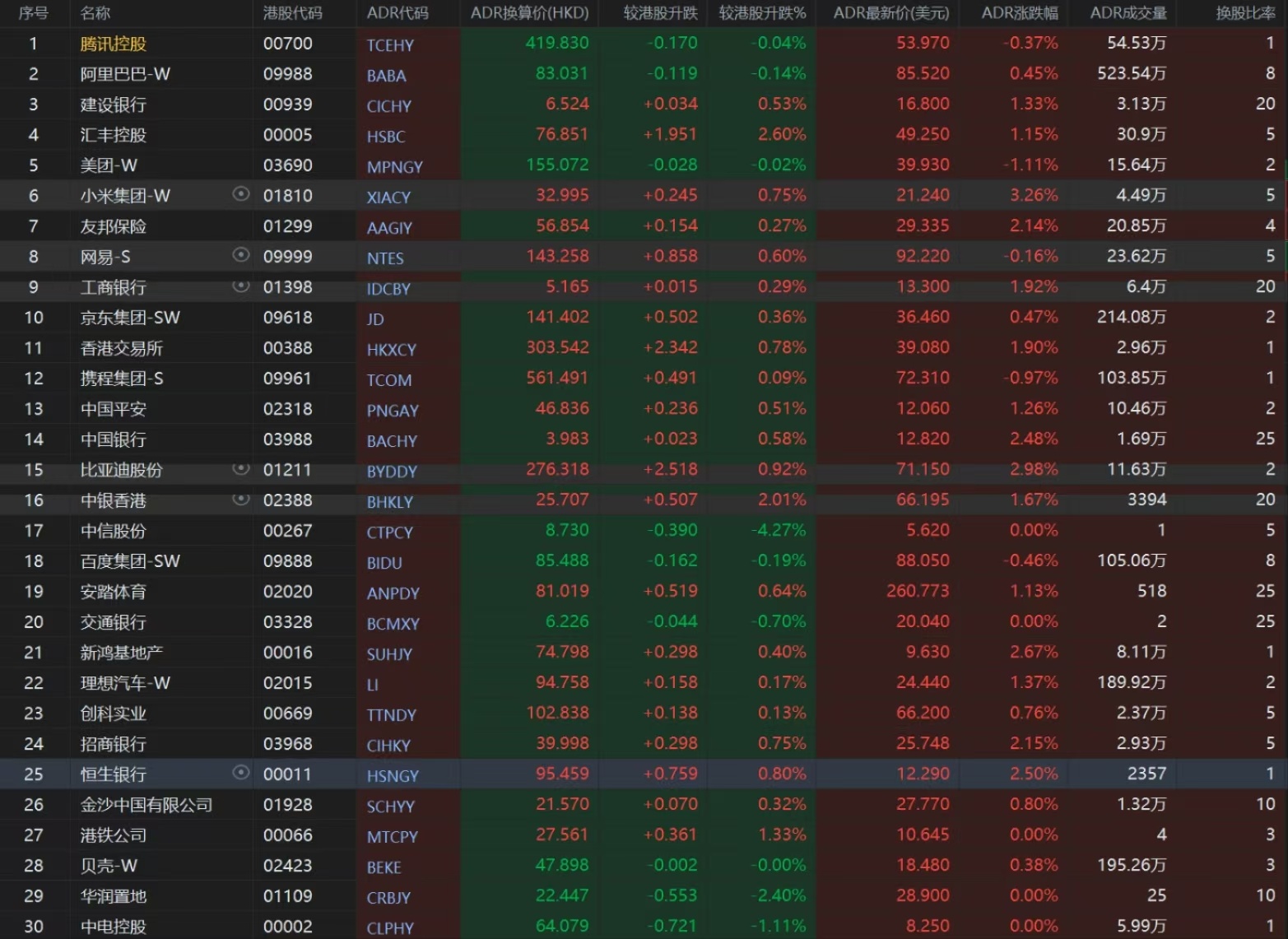
Task: Click the ADR成交量 column header
Action: click(1128, 13)
